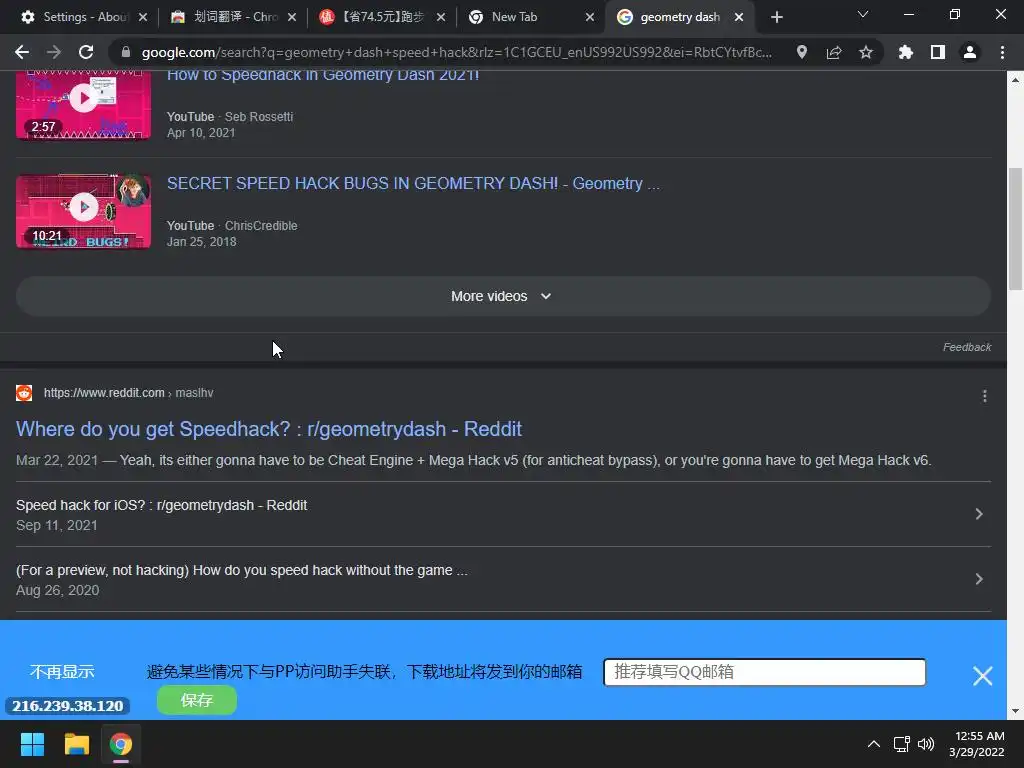This screenshot has height=768, width=1024.
Task: Click 不再显示 in the blue banner
Action: [62, 672]
